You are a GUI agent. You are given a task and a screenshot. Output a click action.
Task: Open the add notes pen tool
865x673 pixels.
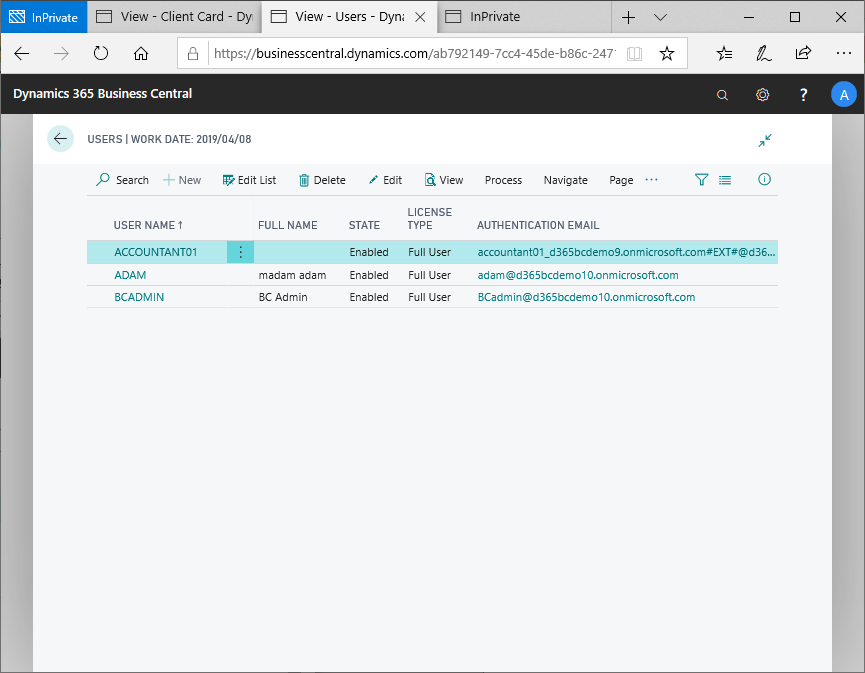point(763,54)
